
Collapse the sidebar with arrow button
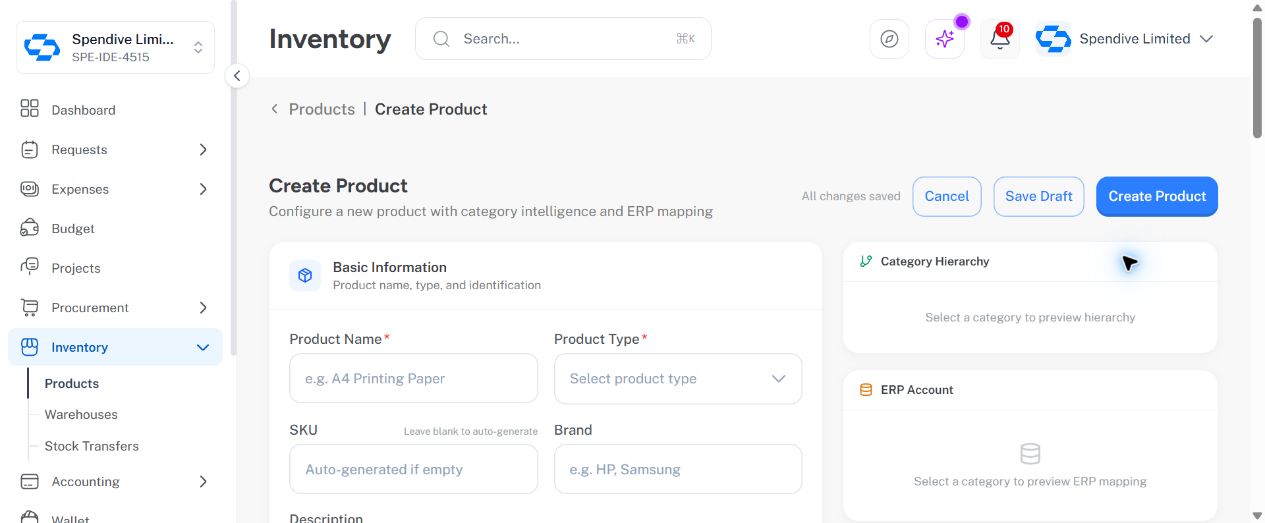coord(237,76)
